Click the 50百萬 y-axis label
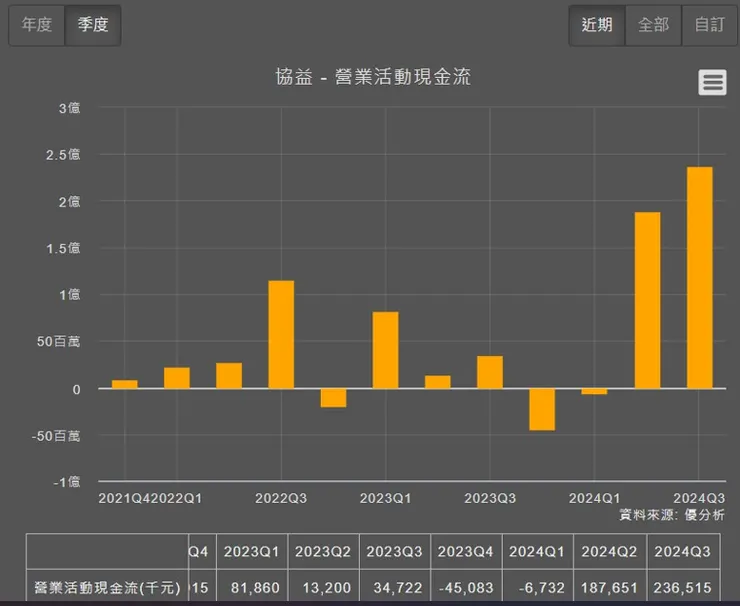 coord(59,341)
